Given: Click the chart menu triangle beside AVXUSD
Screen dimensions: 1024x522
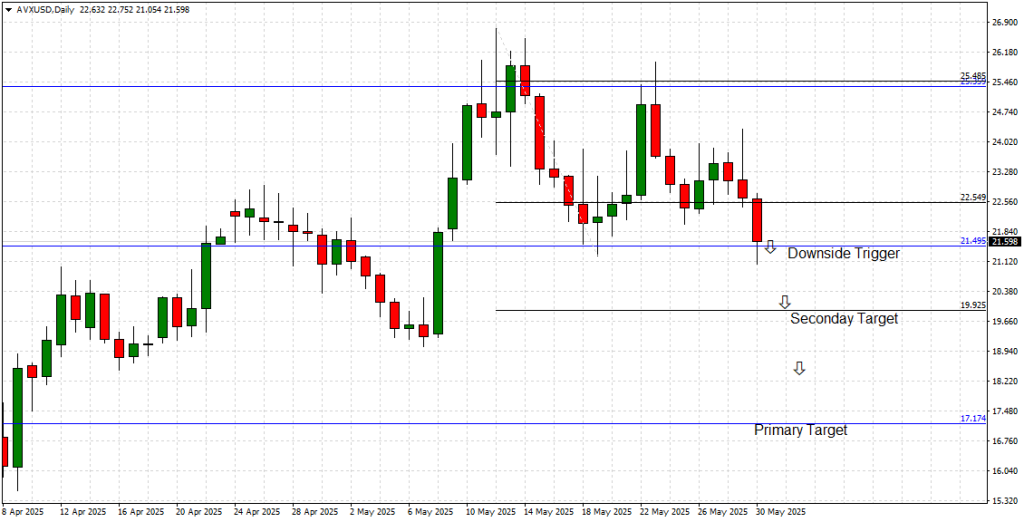Looking at the screenshot, I should click(x=8, y=10).
